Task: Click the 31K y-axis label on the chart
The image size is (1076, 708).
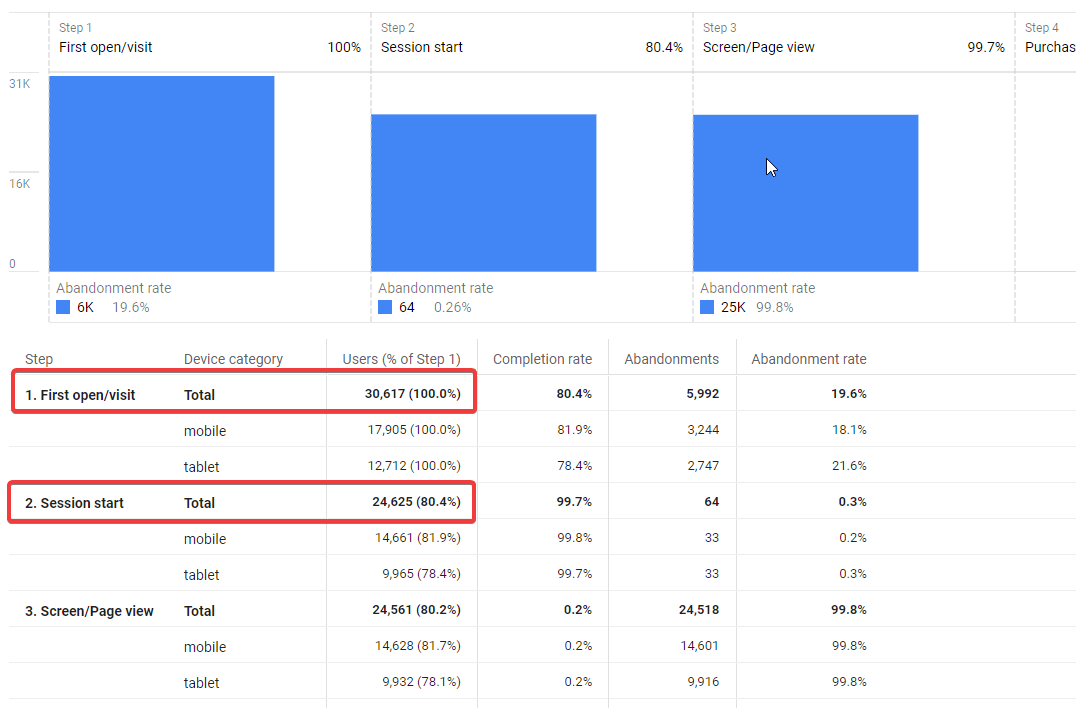Action: click(19, 84)
